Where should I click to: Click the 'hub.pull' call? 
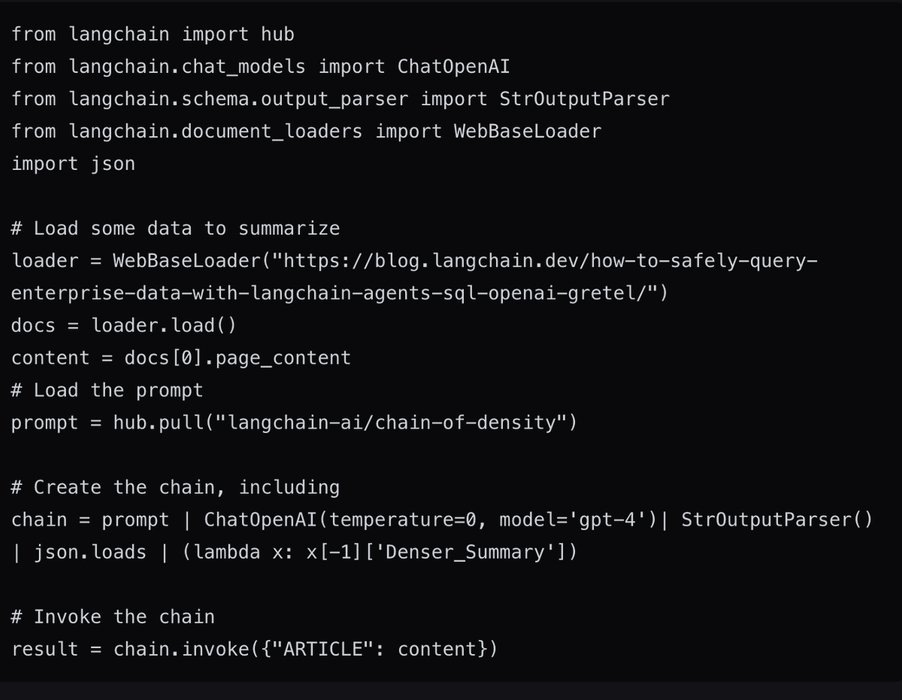pos(163,423)
